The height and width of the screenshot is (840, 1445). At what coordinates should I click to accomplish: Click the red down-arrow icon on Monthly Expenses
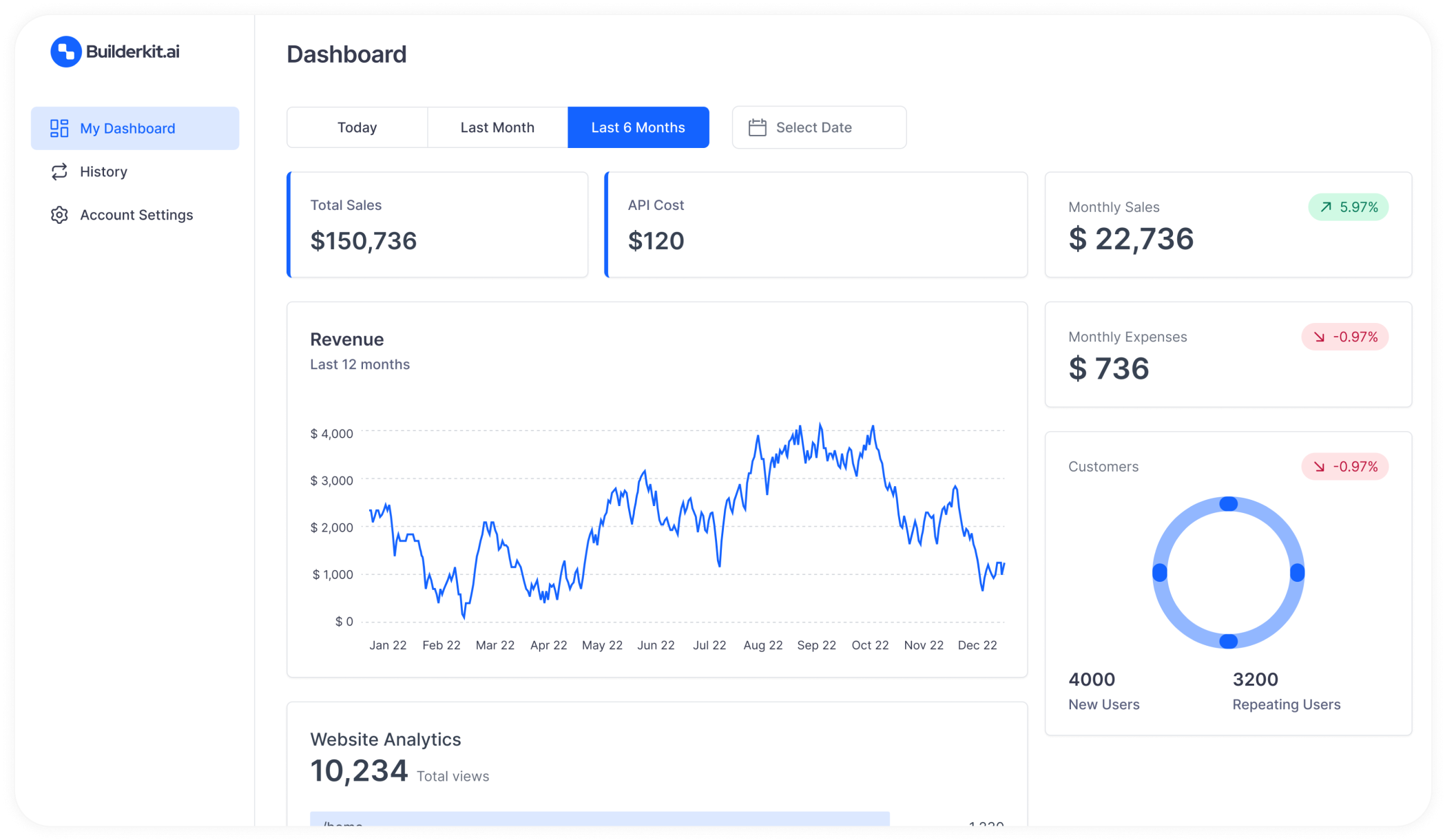pyautogui.click(x=1319, y=337)
